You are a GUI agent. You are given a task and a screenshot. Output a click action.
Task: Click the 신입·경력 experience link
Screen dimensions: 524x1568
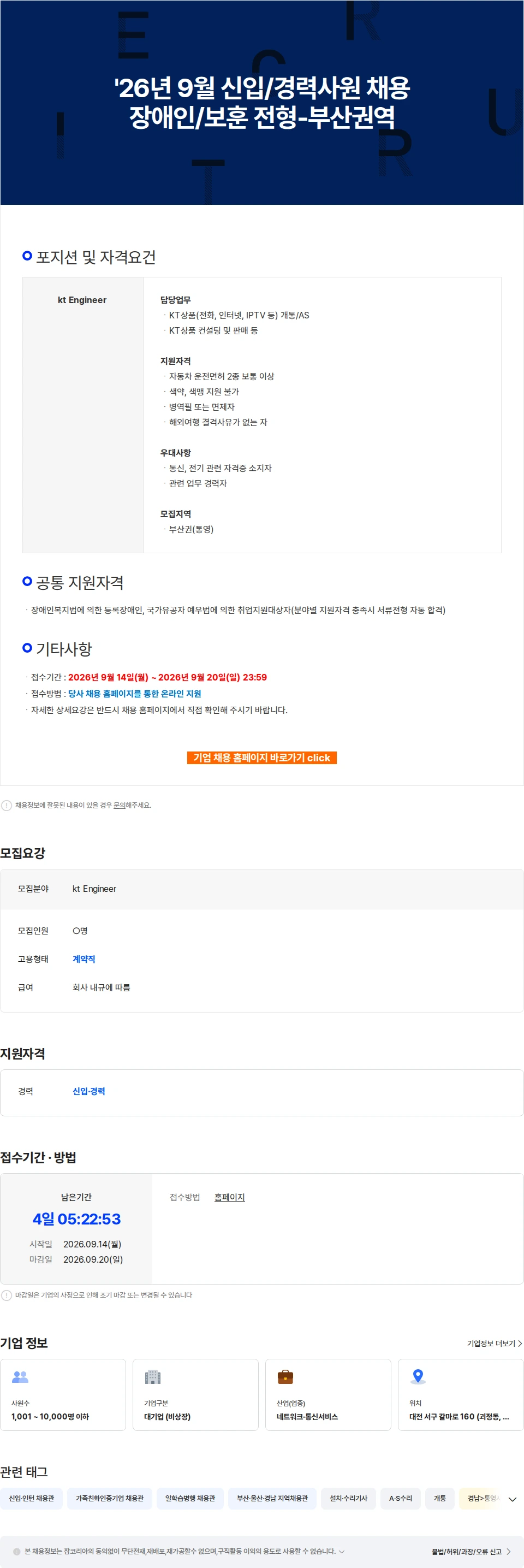coord(89,1091)
